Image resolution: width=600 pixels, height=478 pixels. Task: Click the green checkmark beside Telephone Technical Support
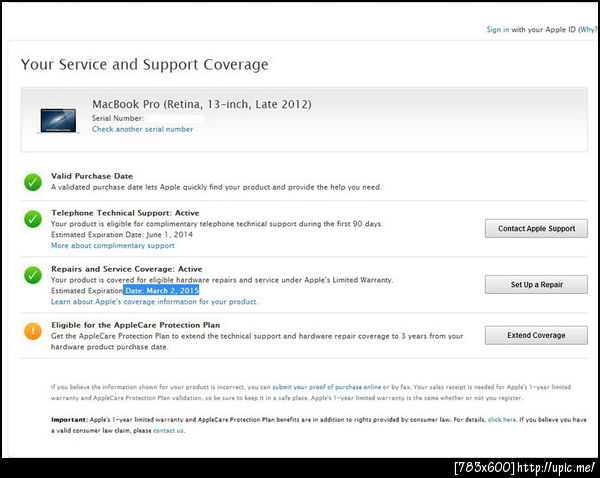(x=33, y=219)
